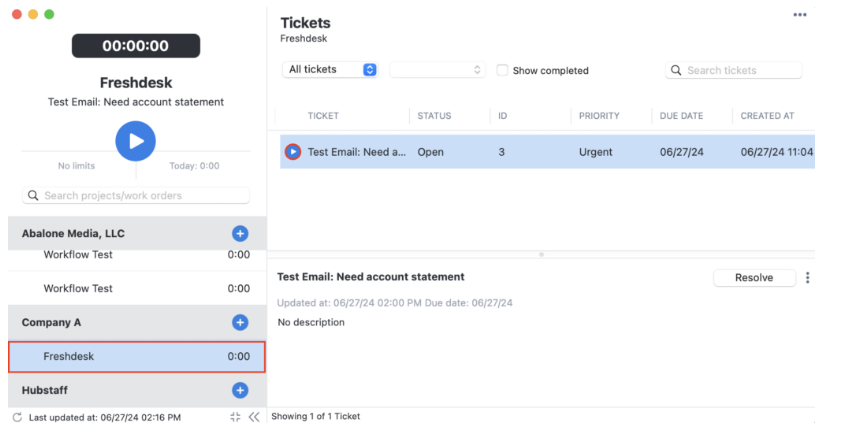Open the empty dropdown next to All tickets
847x433 pixels.
tap(437, 70)
